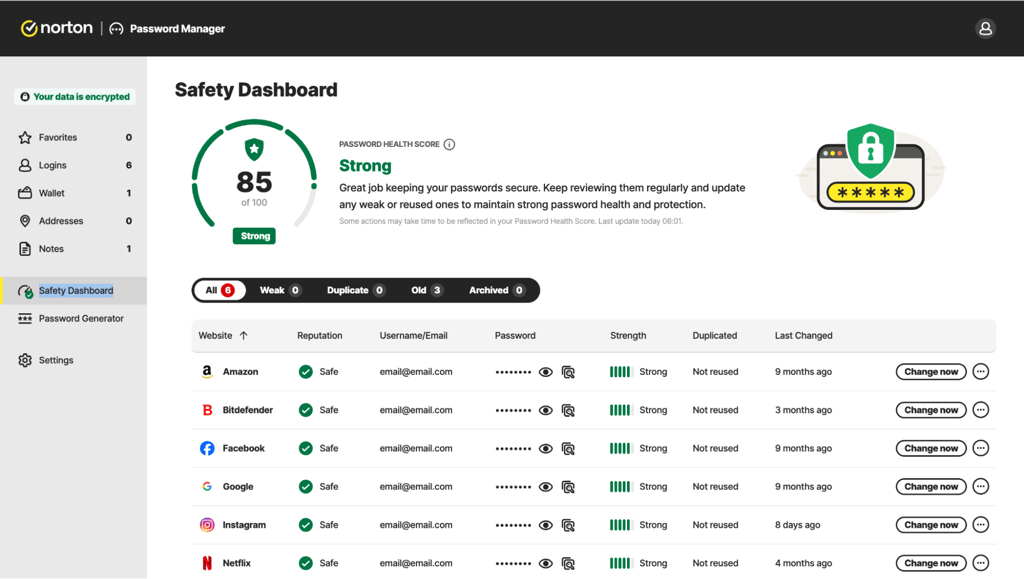1024x579 pixels.
Task: Copy the Netflix password with copy icon
Action: (568, 563)
